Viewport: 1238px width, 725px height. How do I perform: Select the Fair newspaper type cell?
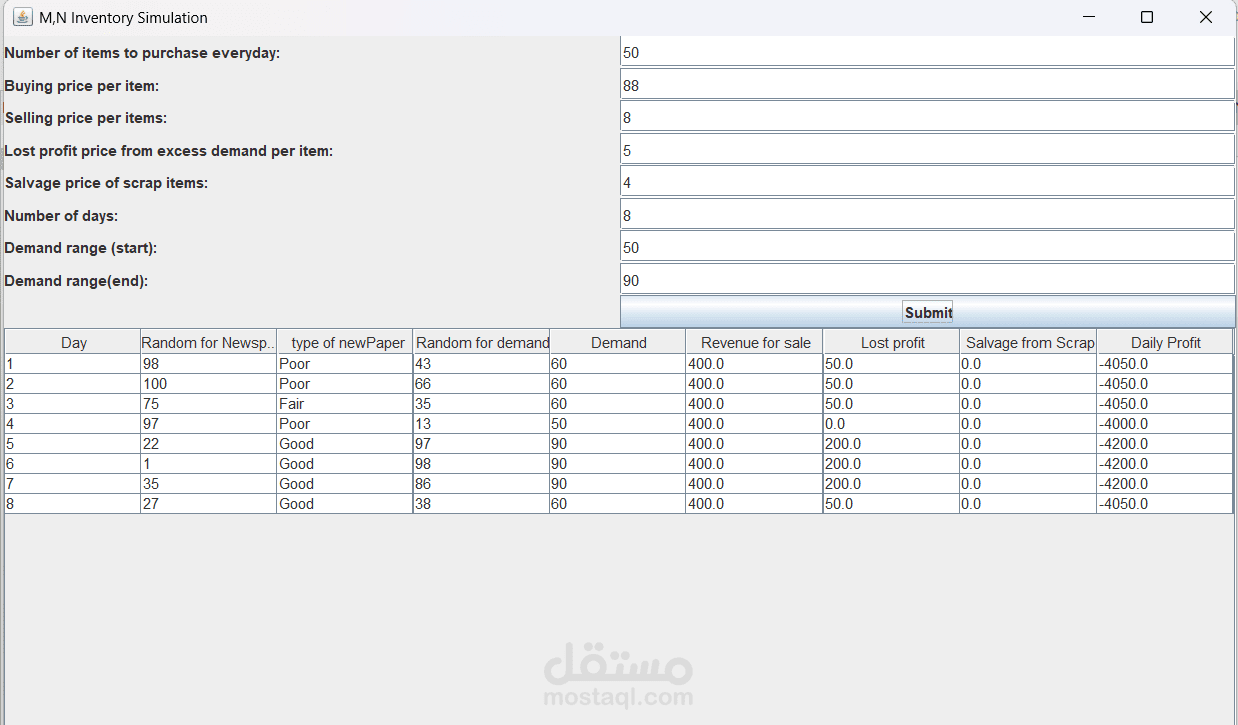coord(345,404)
